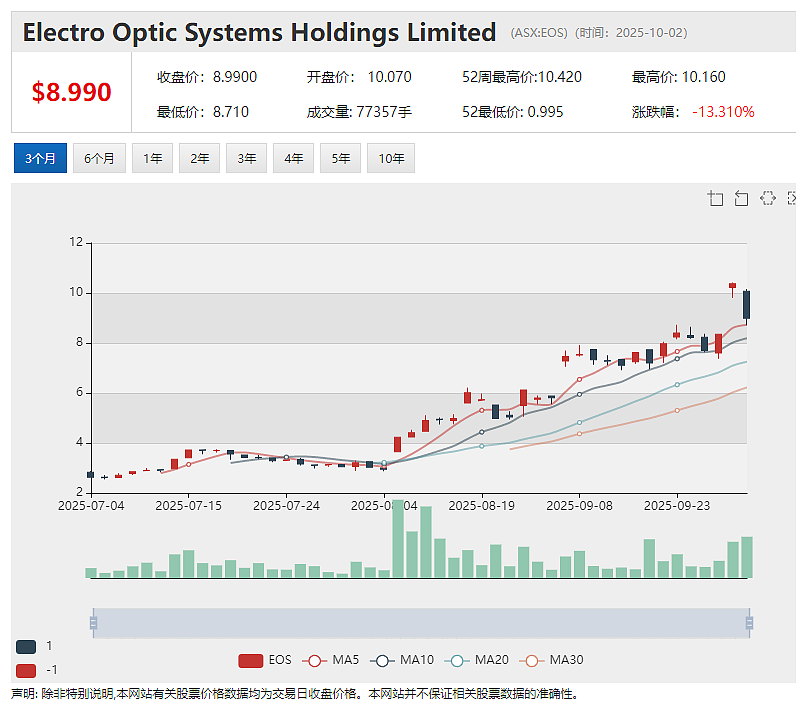Toggle the MA10 line legend
Viewport: 806px width, 713px height.
[402, 660]
